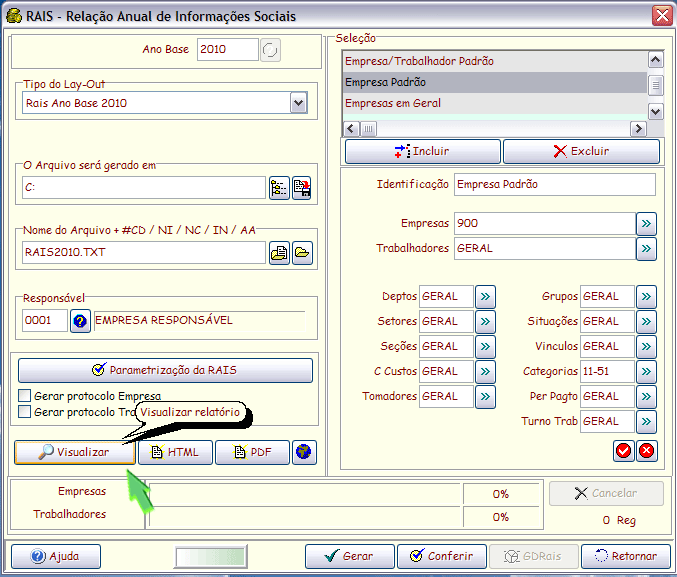The height and width of the screenshot is (577, 677).
Task: Open Parametrização da RAIS
Action: 165,370
